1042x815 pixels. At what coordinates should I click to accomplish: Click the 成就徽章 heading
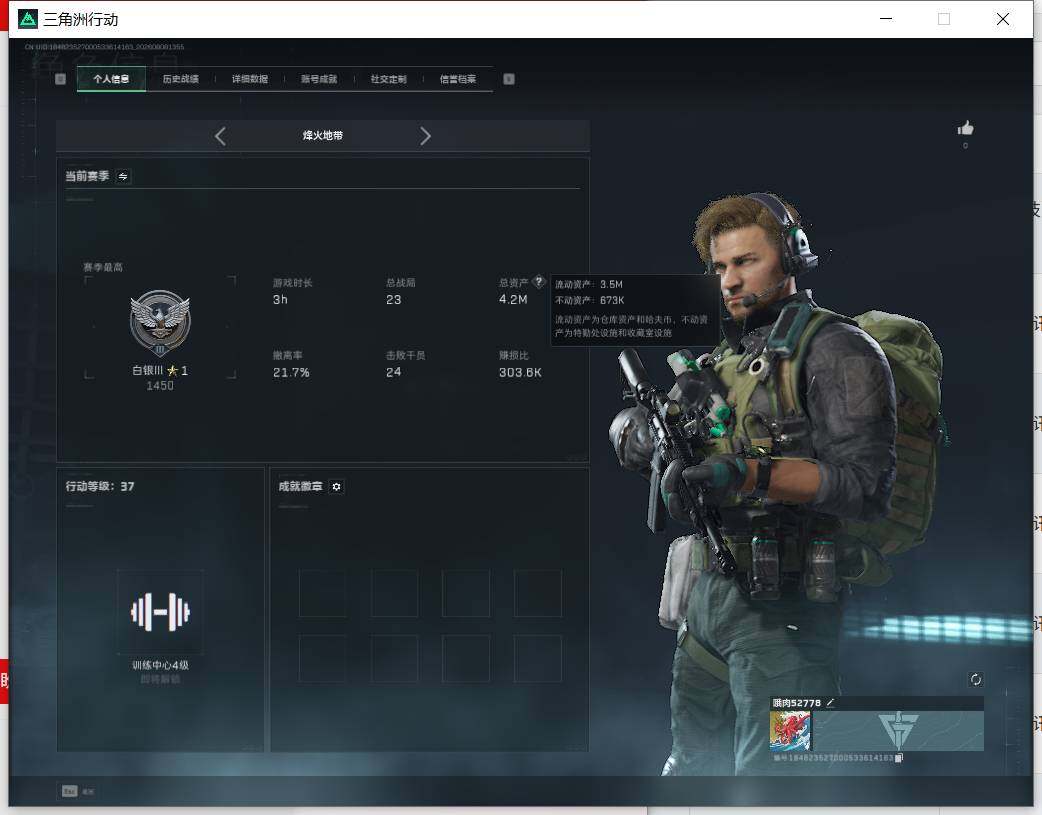(300, 487)
